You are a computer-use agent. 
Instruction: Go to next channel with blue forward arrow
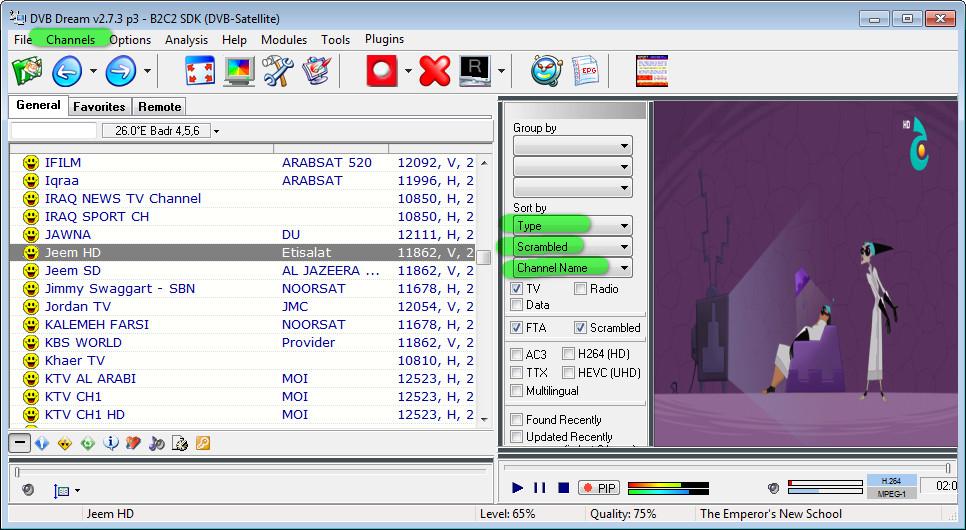pos(121,71)
